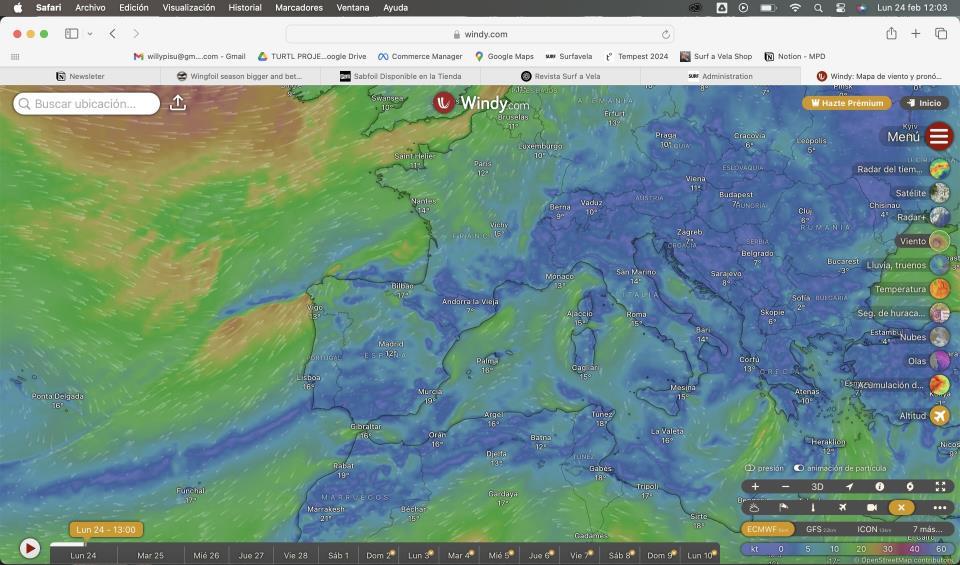Select the Temperatura layer icon
This screenshot has height=565, width=960.
940,289
